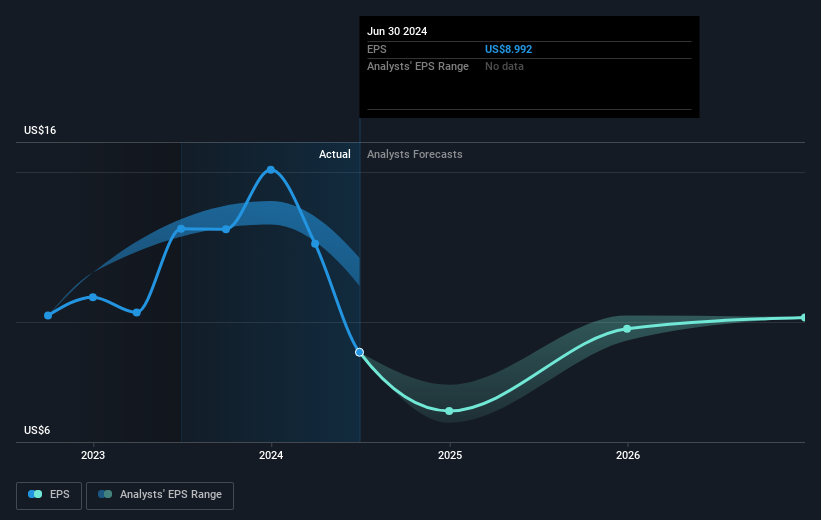Viewport: 821px width, 520px height.
Task: Click the Analysts' EPS Range tooltip row label
Action: coord(418,67)
